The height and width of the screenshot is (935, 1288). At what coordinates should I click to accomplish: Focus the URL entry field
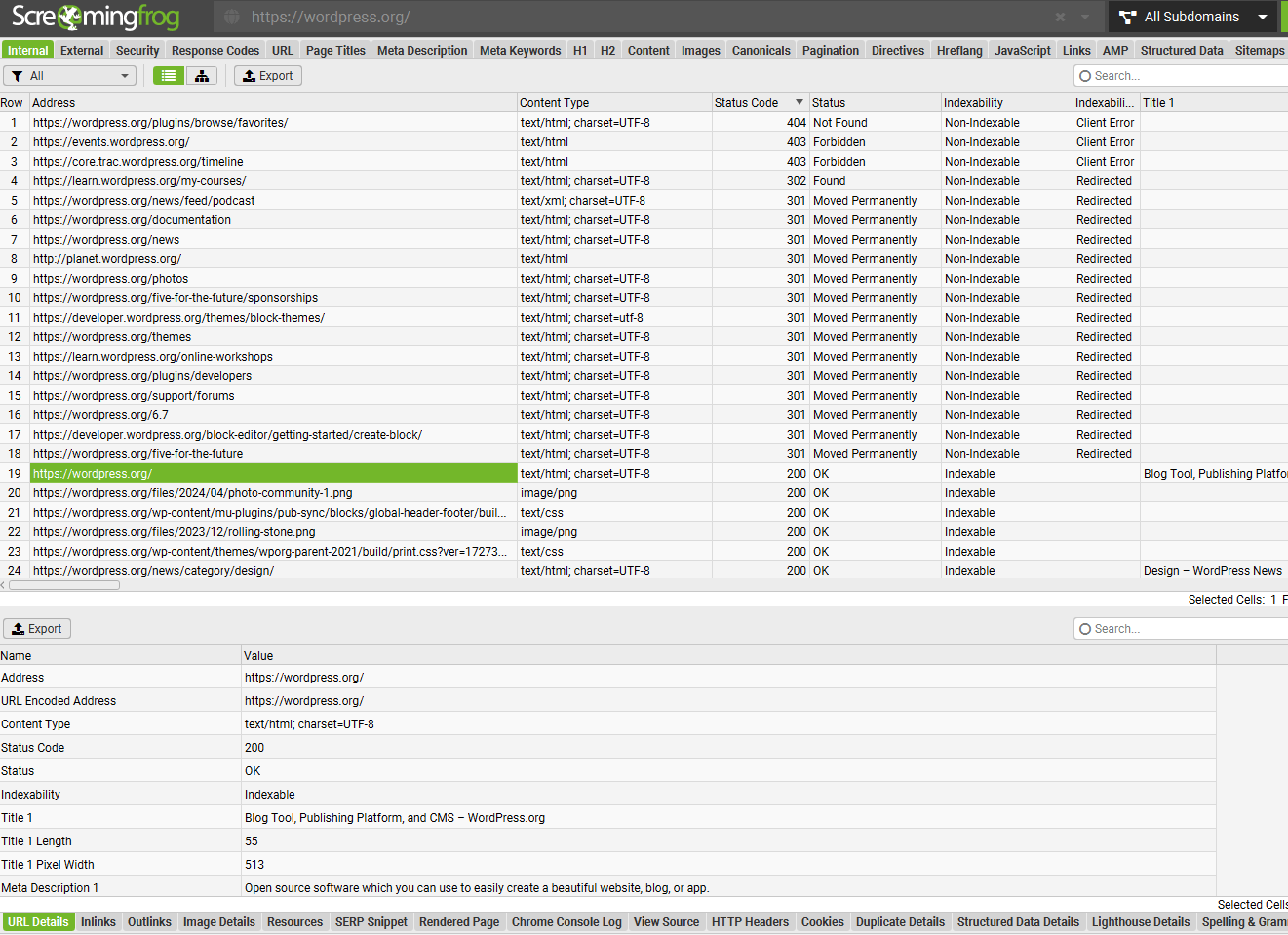[644, 17]
